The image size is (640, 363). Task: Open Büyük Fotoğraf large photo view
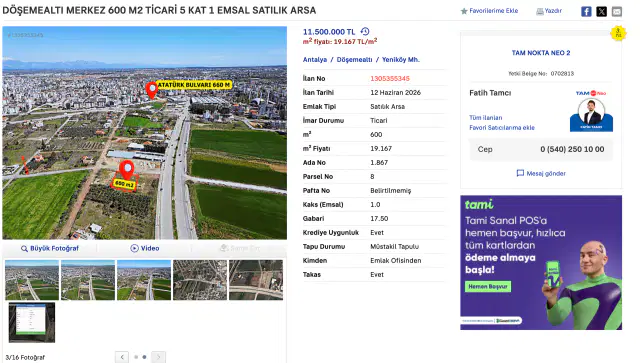(50, 248)
